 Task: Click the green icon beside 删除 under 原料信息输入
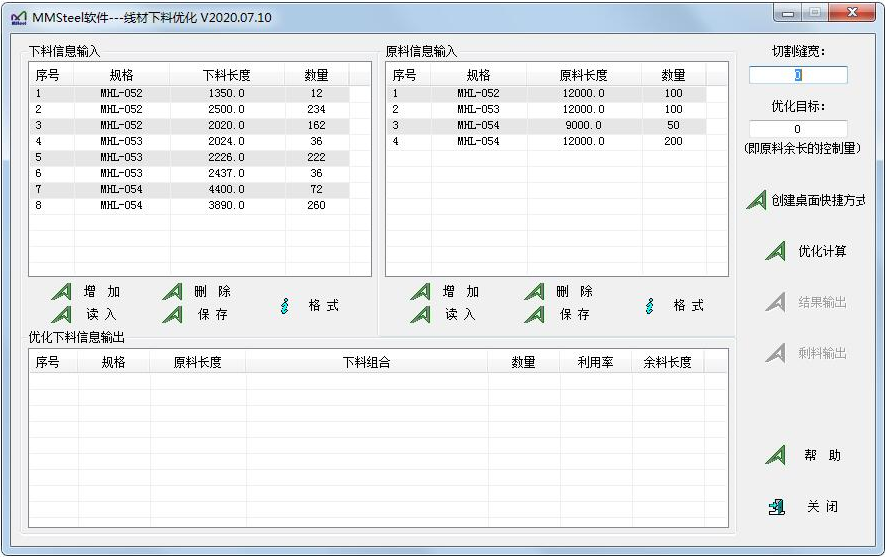[x=534, y=292]
